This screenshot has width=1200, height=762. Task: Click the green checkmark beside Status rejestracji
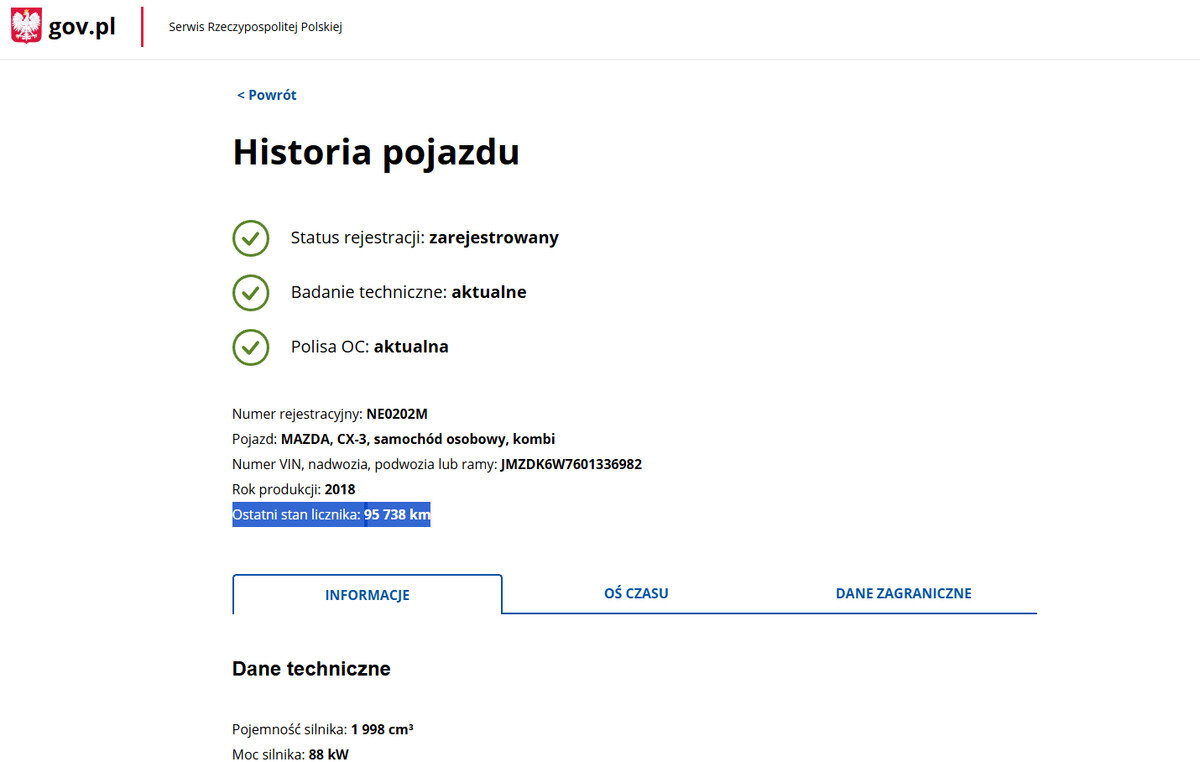pos(251,238)
